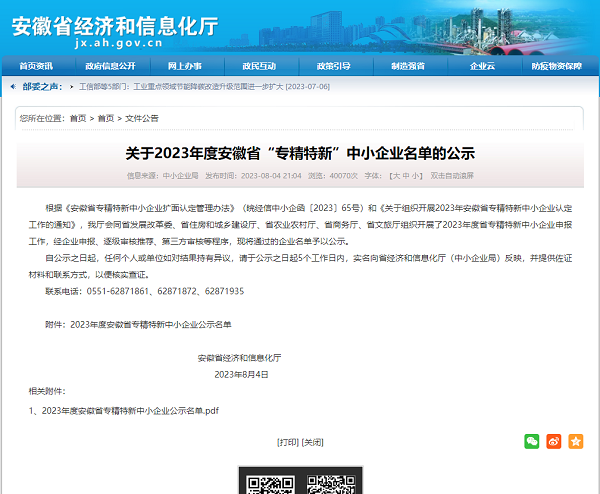Click the second 首页 breadcrumb link
The height and width of the screenshot is (494, 600).
click(106, 118)
